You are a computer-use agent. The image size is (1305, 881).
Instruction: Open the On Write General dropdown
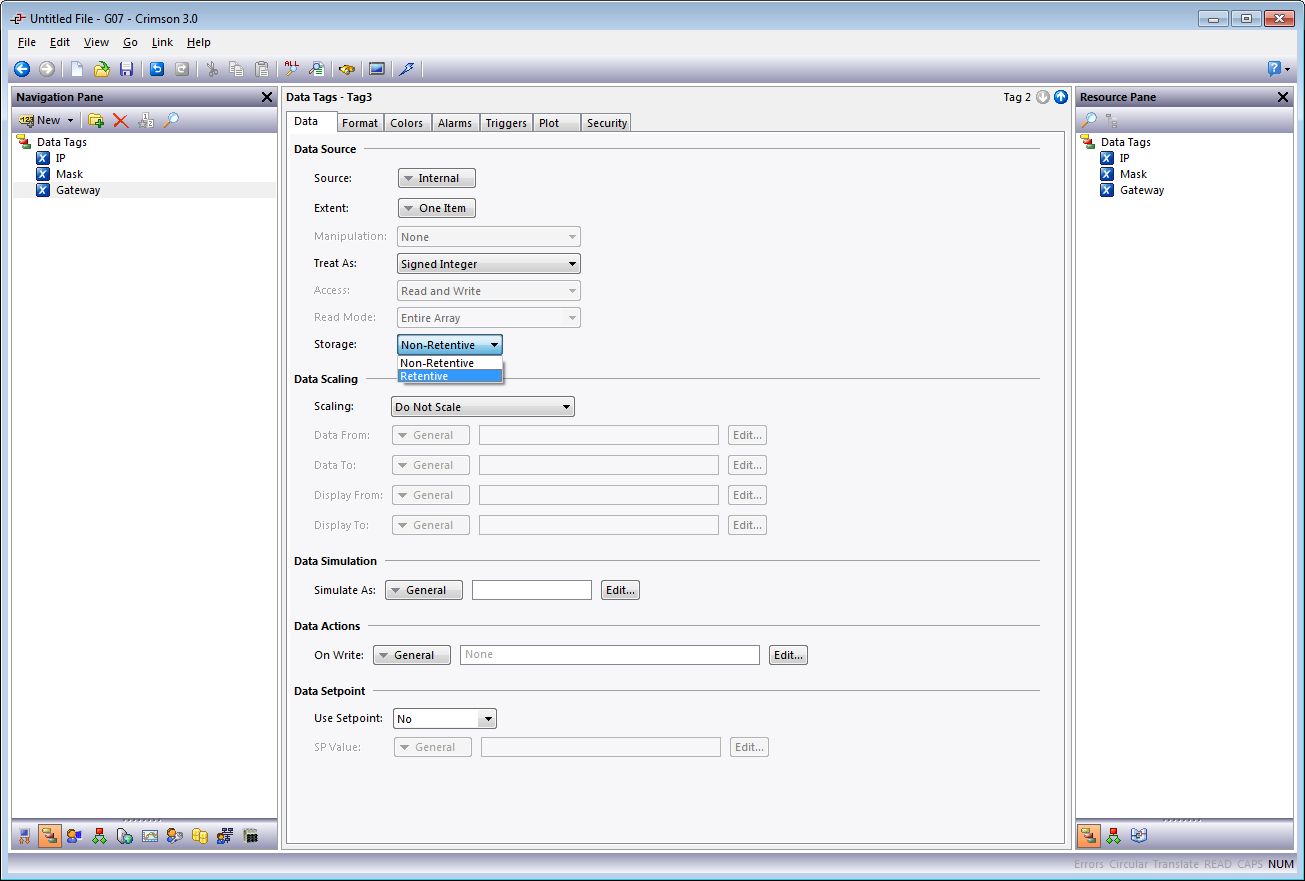[x=412, y=655]
